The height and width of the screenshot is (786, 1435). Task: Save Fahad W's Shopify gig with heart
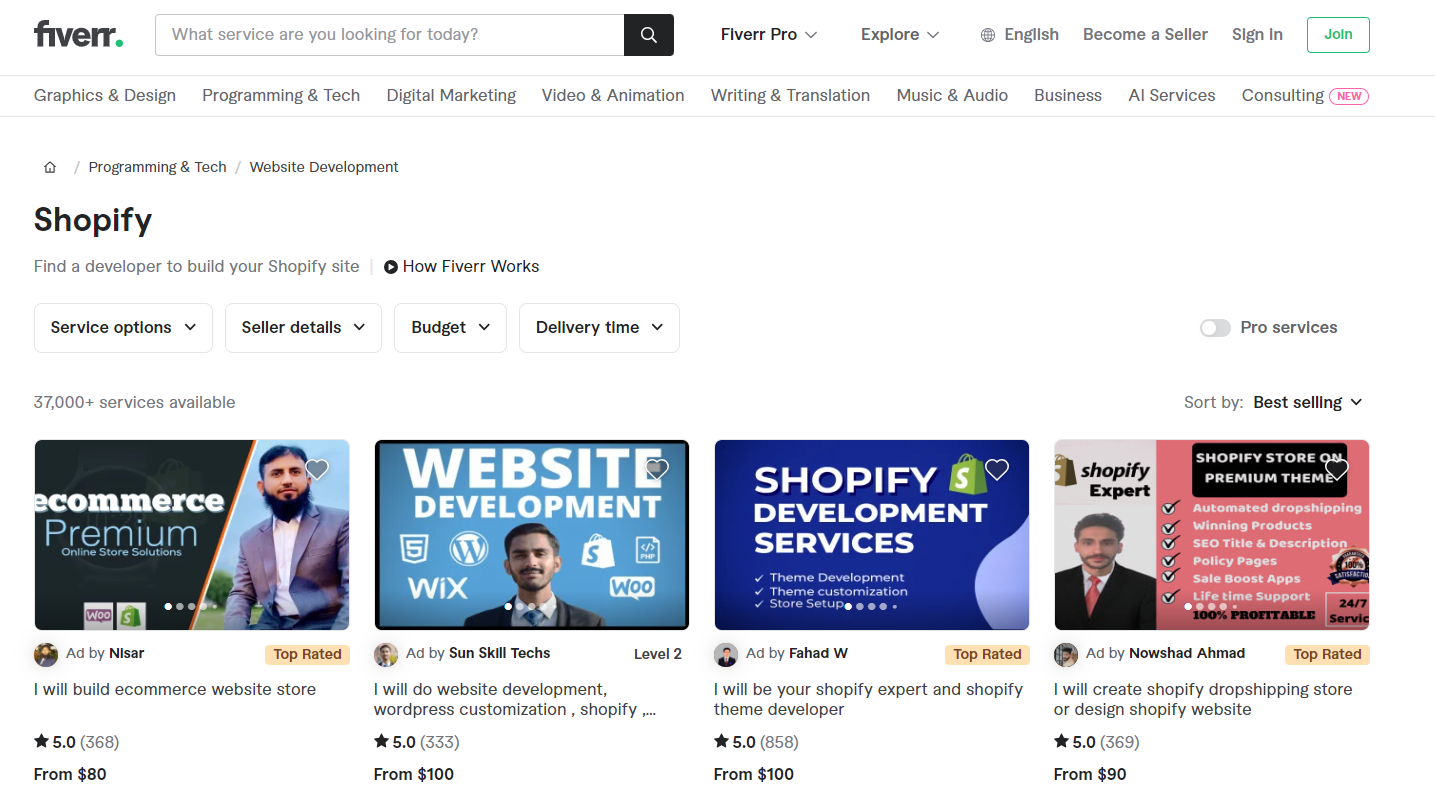[x=997, y=469]
